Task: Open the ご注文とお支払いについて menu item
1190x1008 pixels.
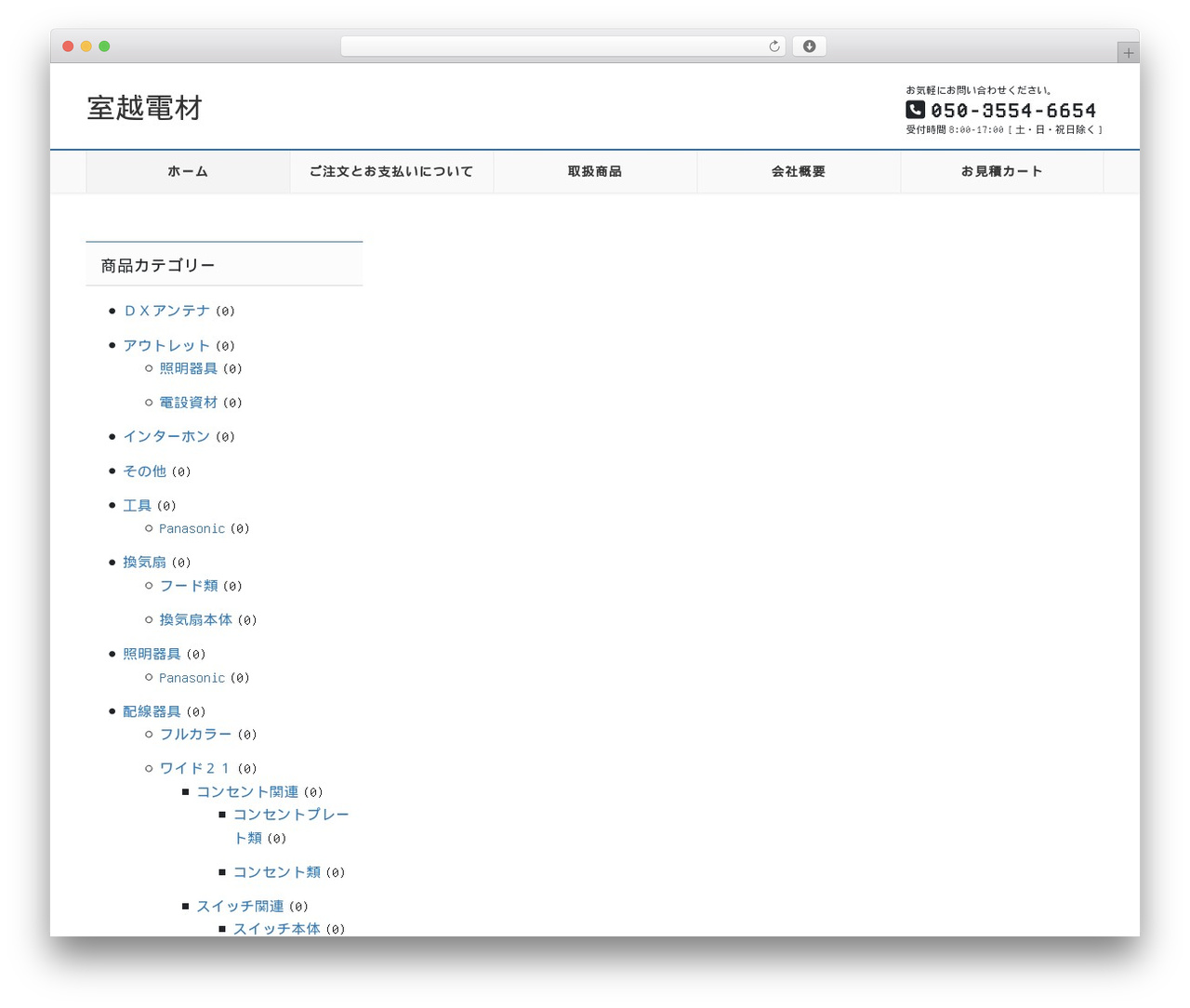Action: (391, 172)
